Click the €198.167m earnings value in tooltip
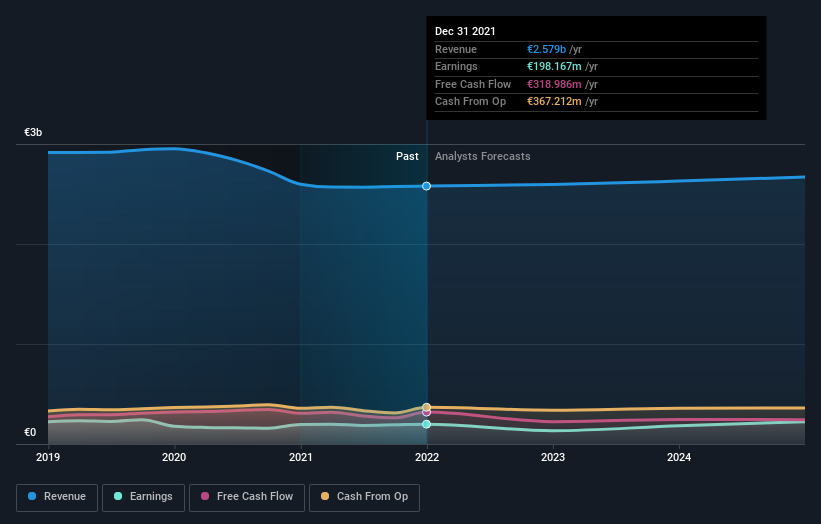Viewport: 821px width, 524px height. click(x=554, y=66)
